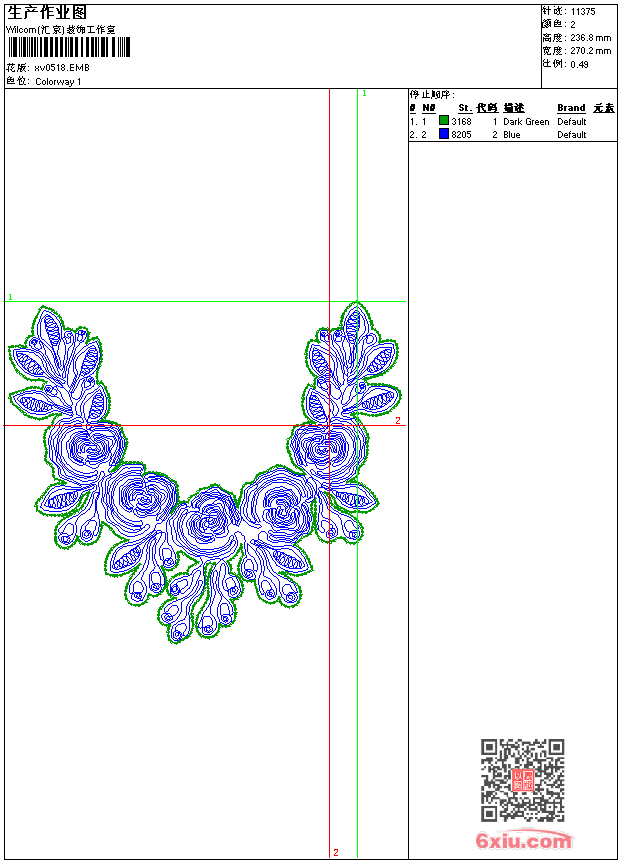Viewport: 620px width, 860px height.
Task: Click the red end marker 2 at bottom
Action: (335, 852)
